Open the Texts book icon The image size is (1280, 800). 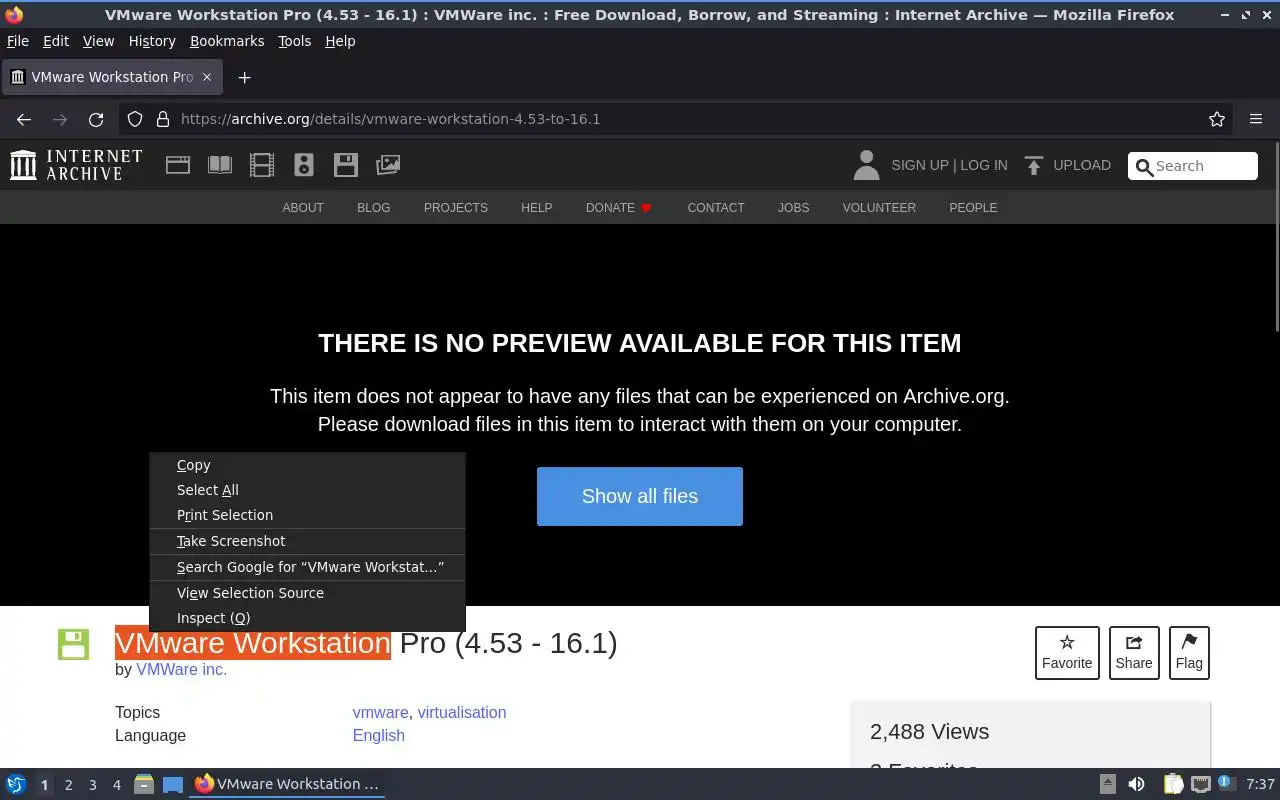[x=220, y=165]
